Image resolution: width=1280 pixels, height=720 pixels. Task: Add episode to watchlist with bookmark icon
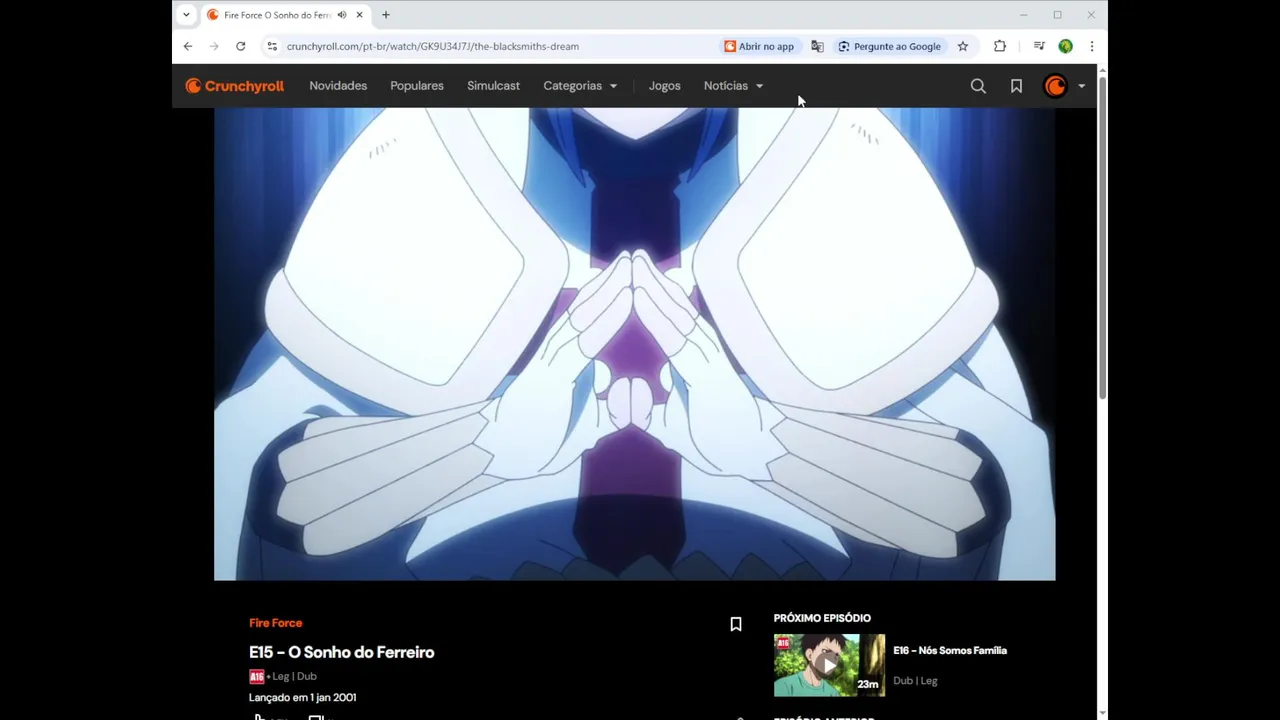(x=736, y=624)
